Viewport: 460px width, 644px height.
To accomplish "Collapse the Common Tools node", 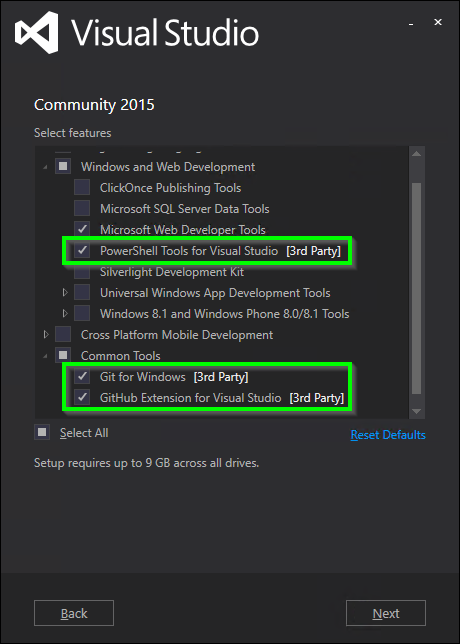I will pyautogui.click(x=46, y=356).
